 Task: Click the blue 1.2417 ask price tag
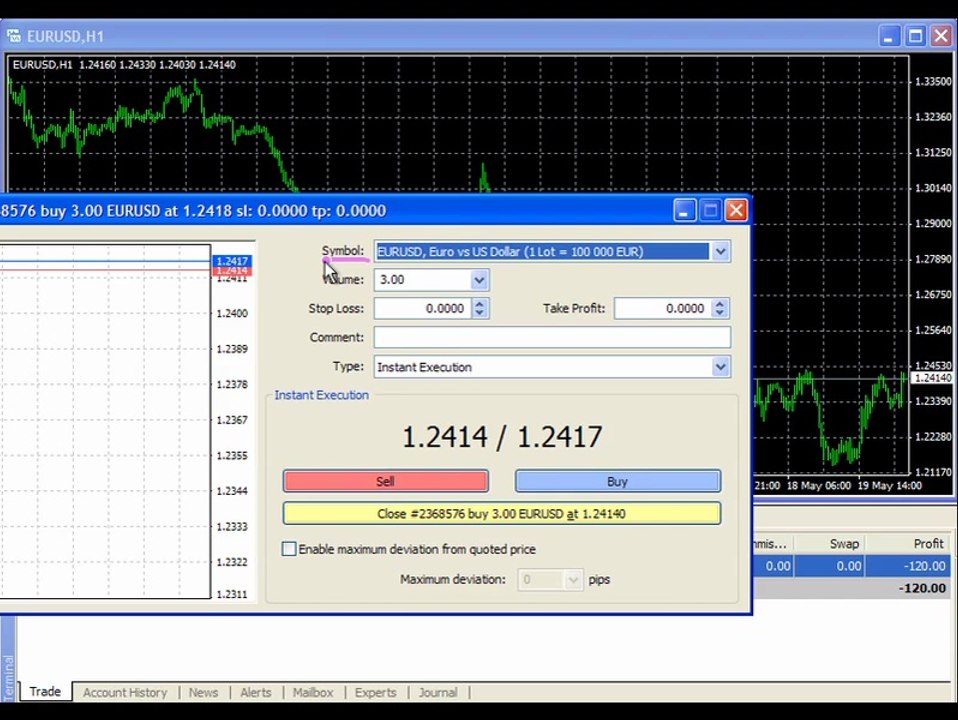(232, 261)
